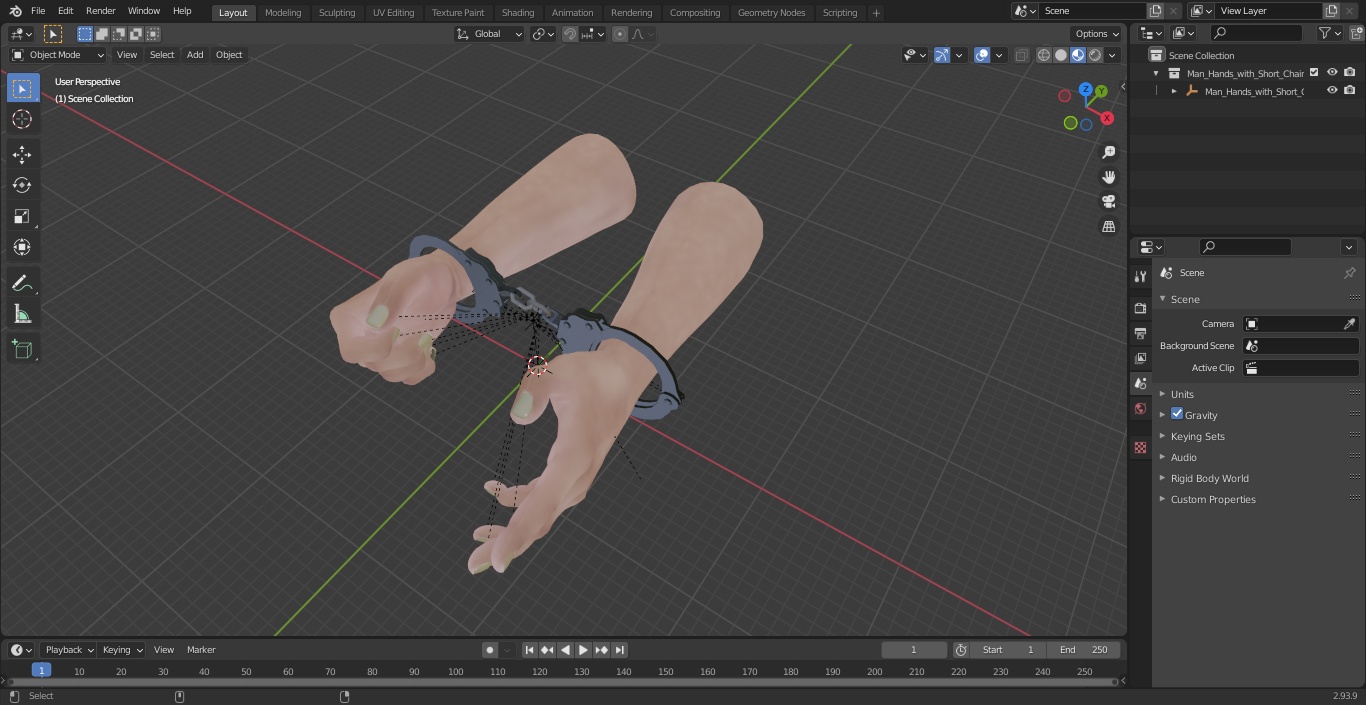Open the Texture properties tab
Viewport: 1366px width, 705px height.
(x=1140, y=448)
